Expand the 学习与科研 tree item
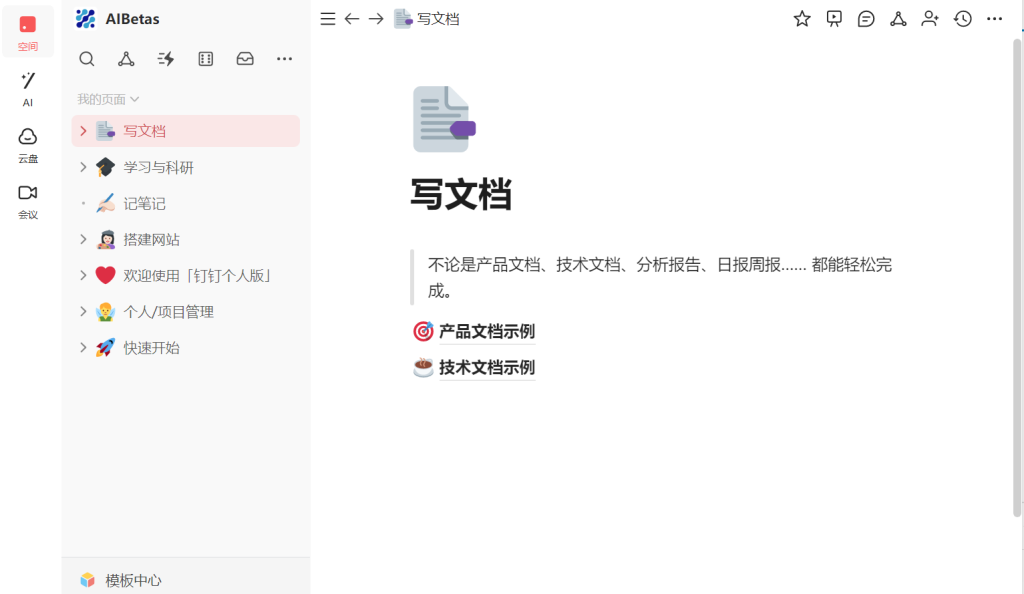This screenshot has height=594, width=1024. click(84, 167)
